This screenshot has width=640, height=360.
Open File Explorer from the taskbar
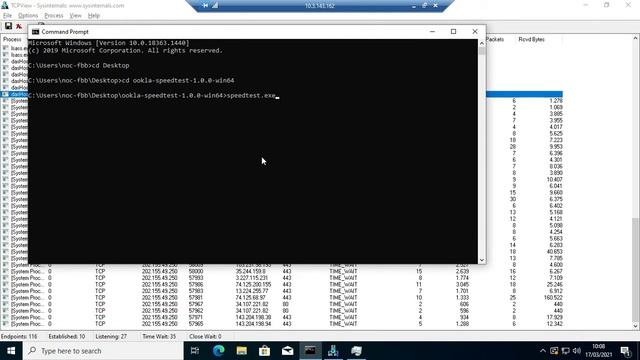click(x=242, y=351)
